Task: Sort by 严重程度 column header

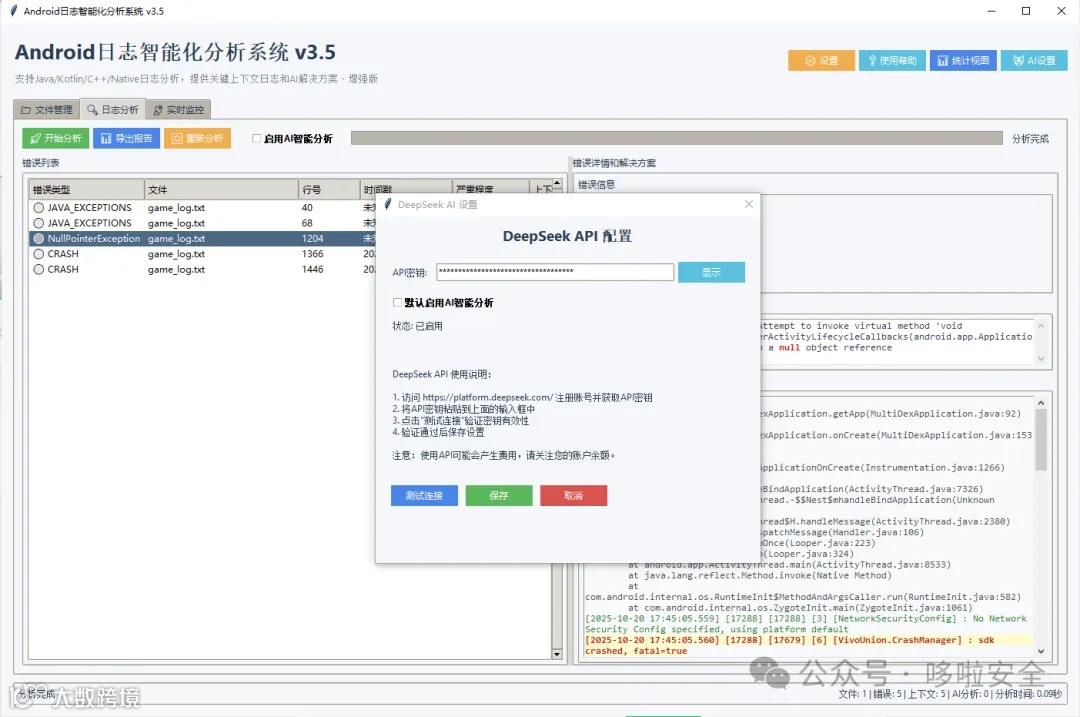Action: pos(490,187)
